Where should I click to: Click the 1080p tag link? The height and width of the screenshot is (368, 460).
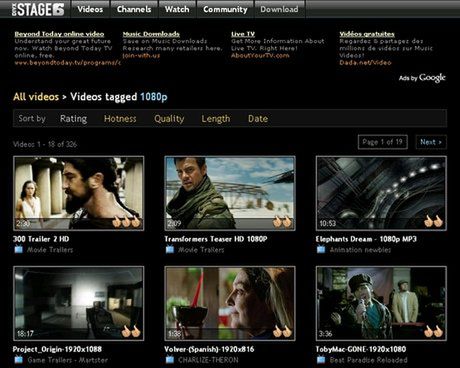[154, 97]
